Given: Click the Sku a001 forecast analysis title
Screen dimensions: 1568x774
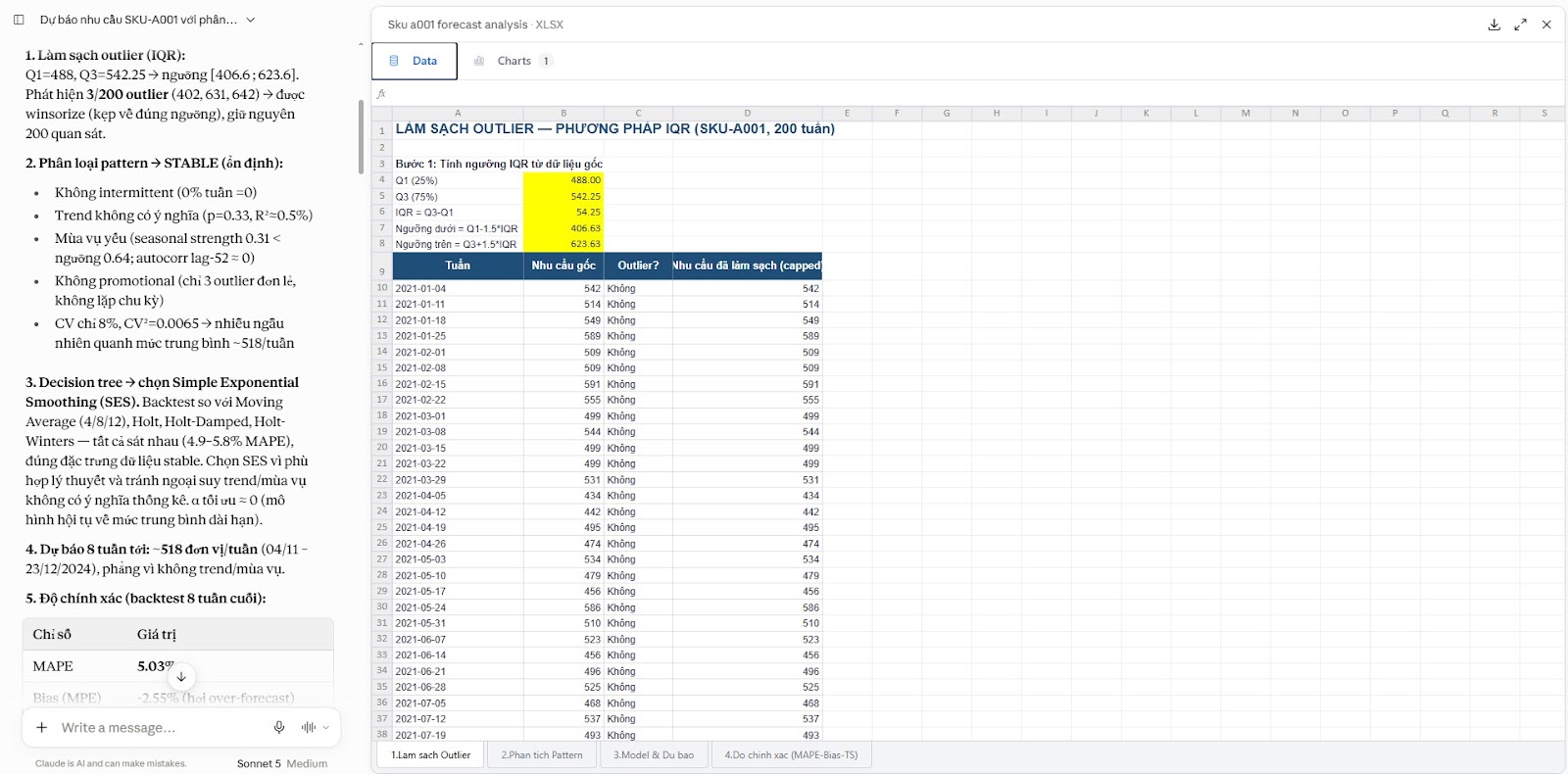Looking at the screenshot, I should pyautogui.click(x=457, y=24).
